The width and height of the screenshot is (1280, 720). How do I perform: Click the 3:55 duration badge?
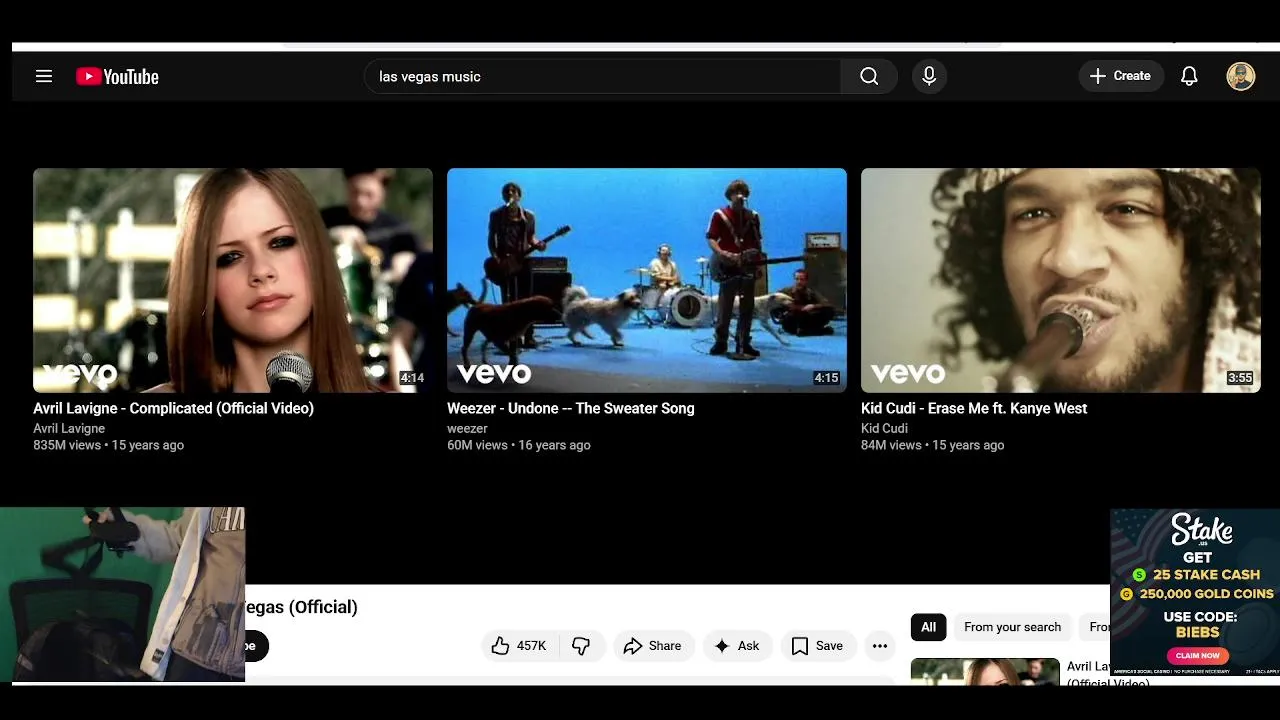point(1240,378)
